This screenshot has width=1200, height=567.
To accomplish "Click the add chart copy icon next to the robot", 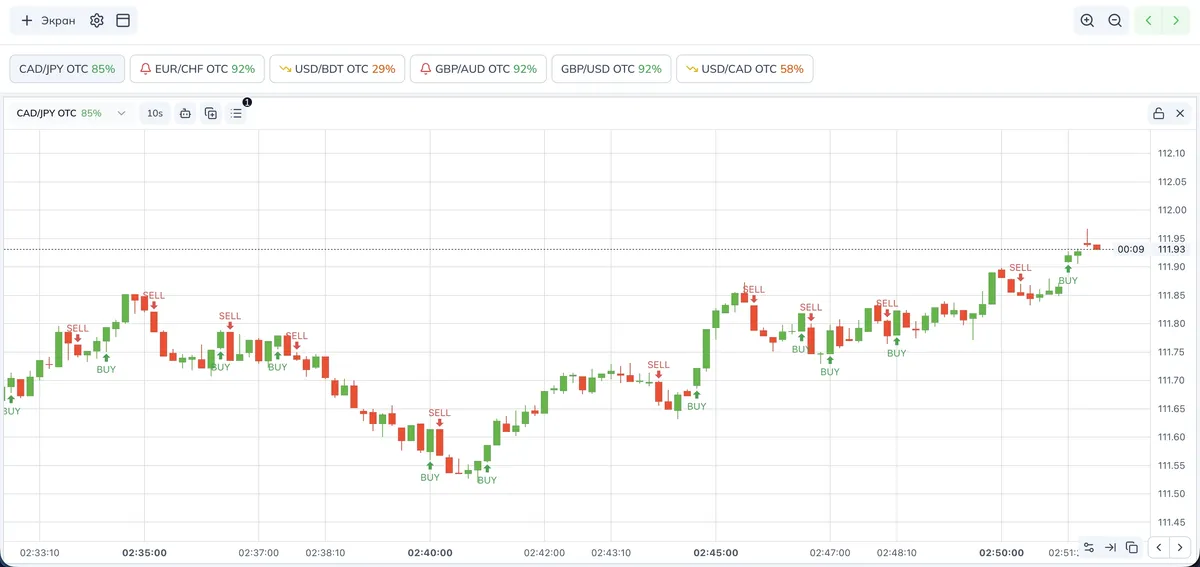I will click(211, 113).
